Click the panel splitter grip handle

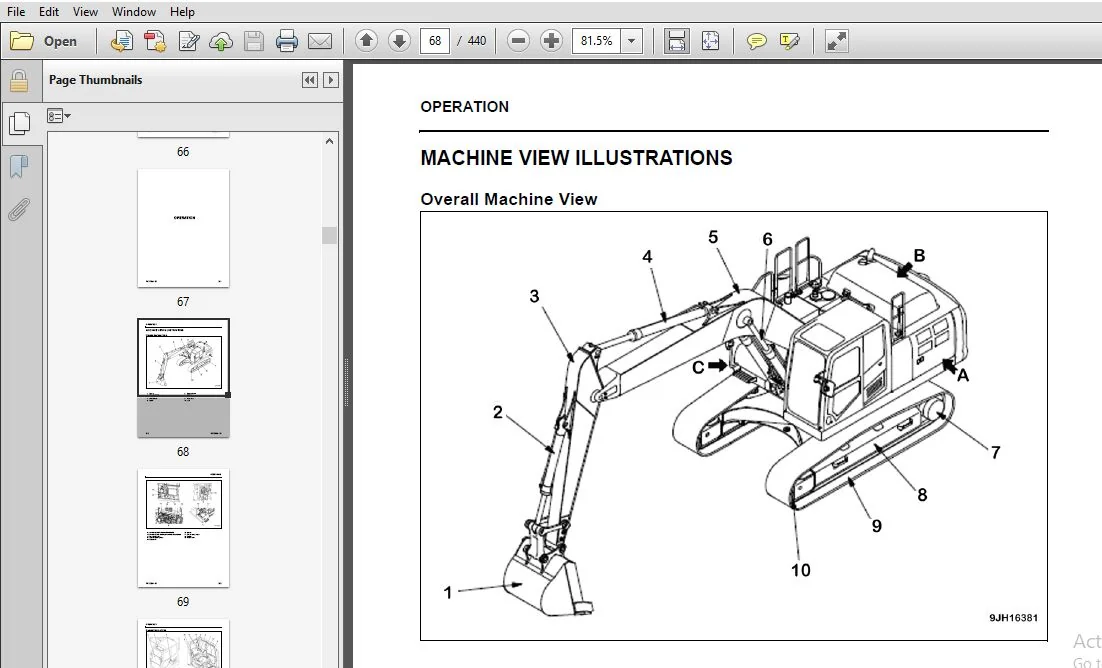click(346, 383)
